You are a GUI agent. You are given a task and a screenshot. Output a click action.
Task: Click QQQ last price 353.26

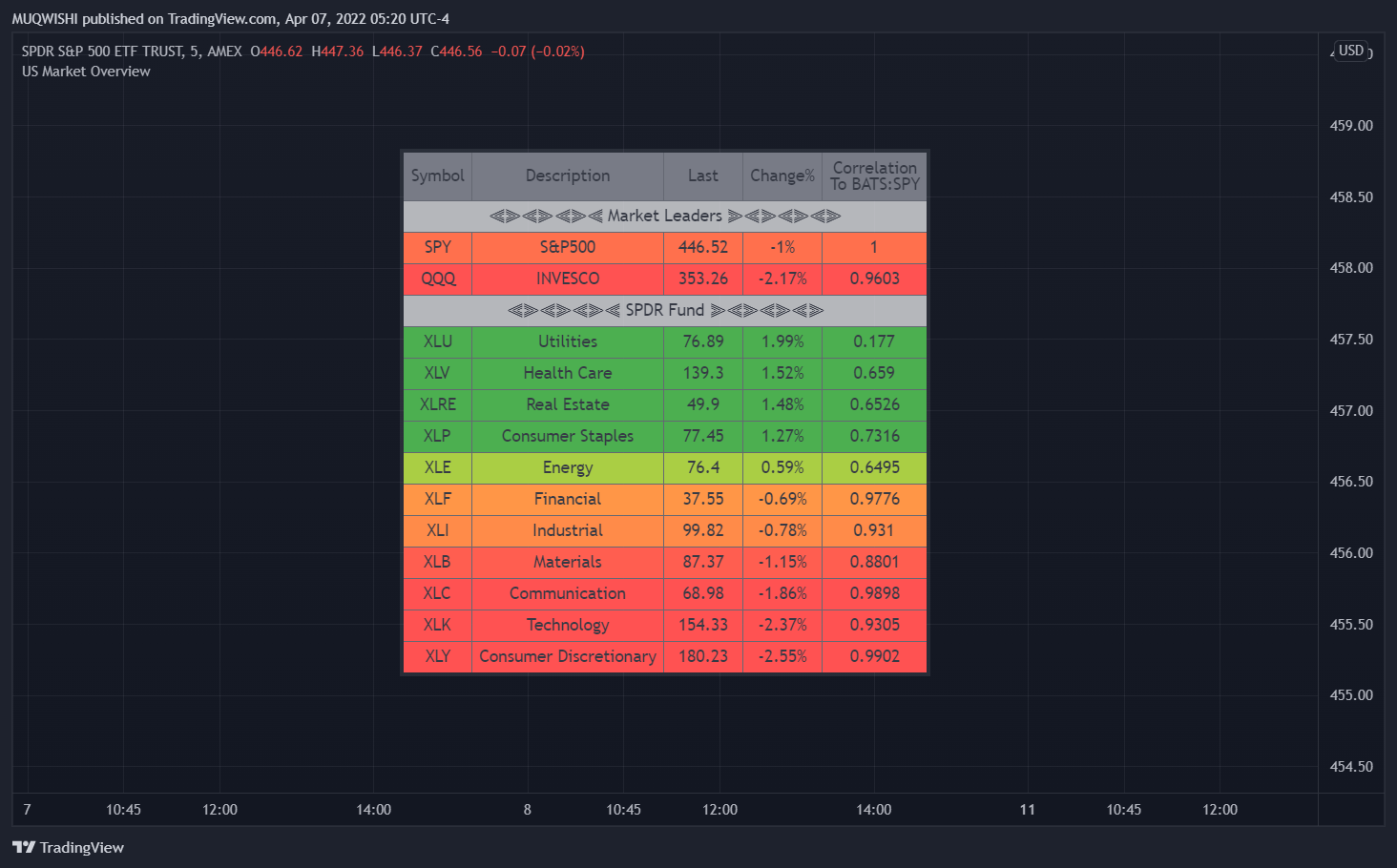tap(703, 279)
